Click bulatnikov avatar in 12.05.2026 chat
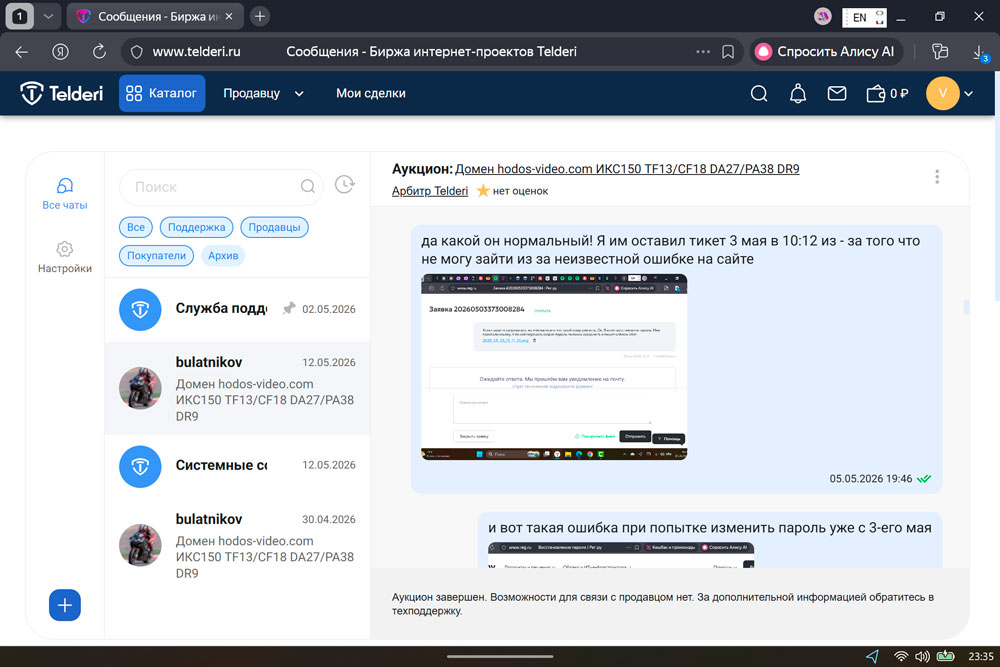This screenshot has width=1000, height=667. tap(140, 388)
